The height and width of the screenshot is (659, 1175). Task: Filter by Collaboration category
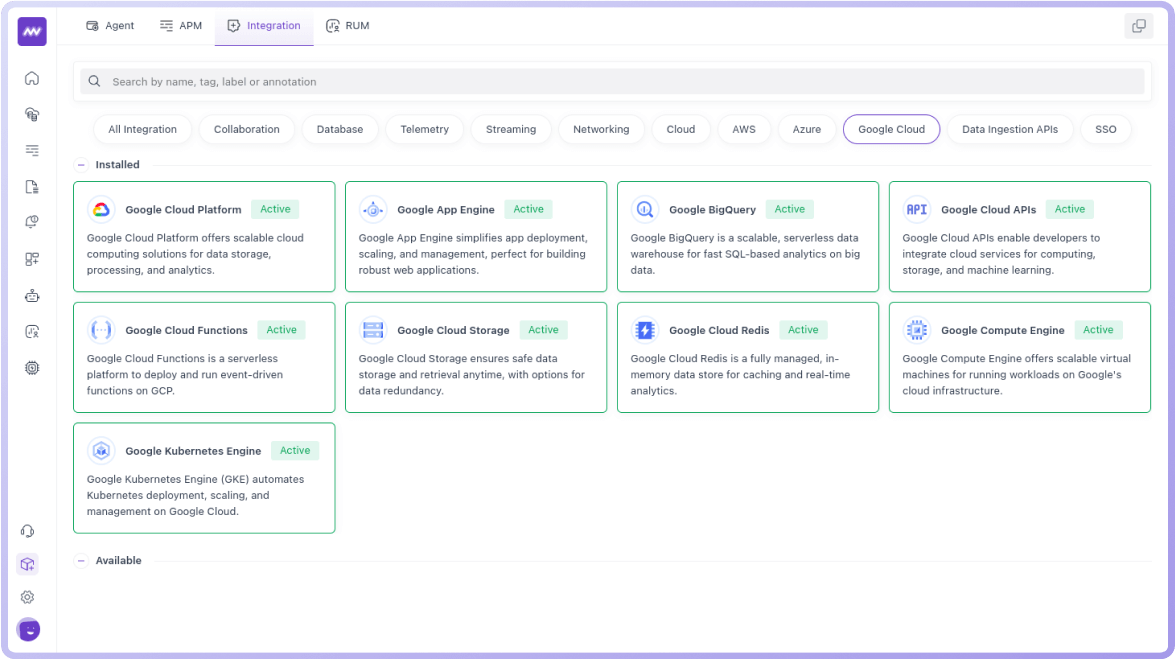point(247,129)
